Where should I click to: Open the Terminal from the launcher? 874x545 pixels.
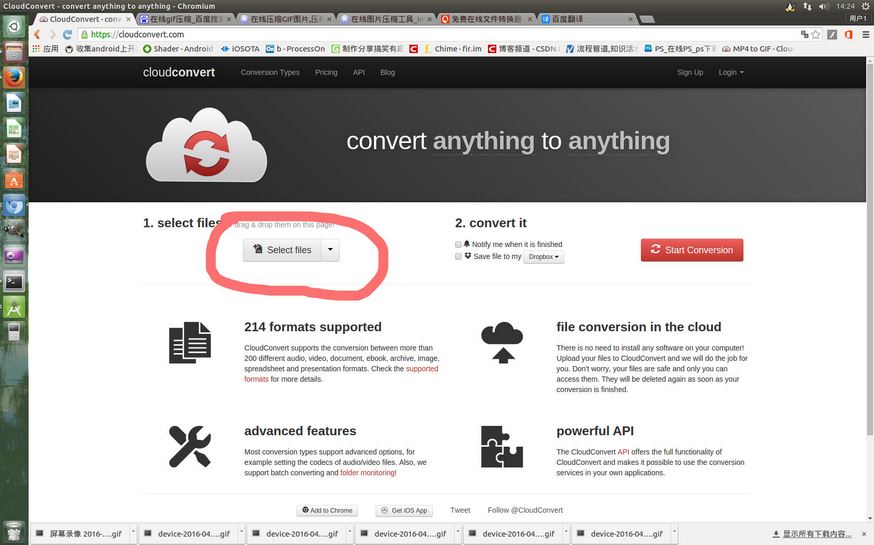click(x=14, y=282)
